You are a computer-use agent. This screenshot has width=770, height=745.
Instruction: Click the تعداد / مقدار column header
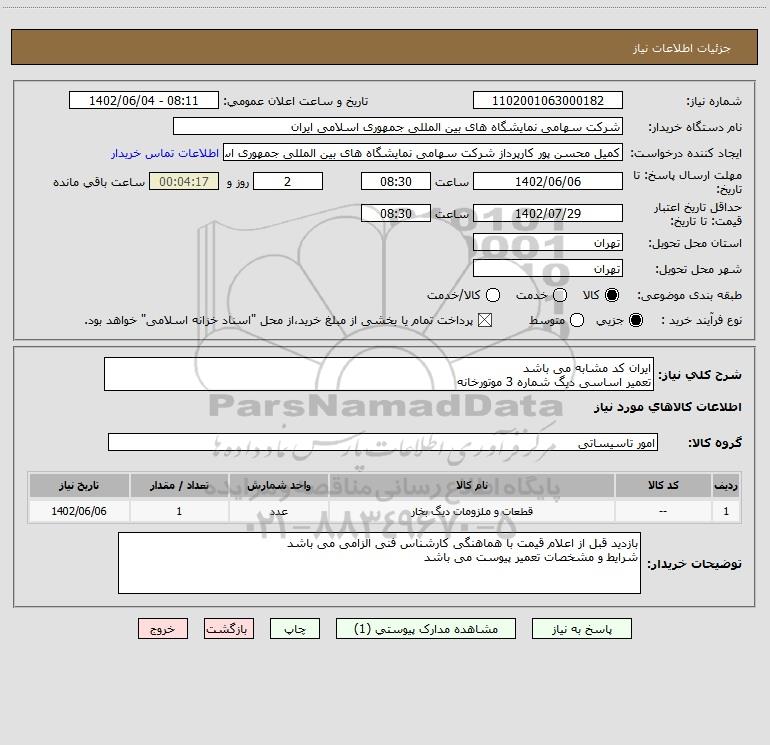[x=179, y=485]
